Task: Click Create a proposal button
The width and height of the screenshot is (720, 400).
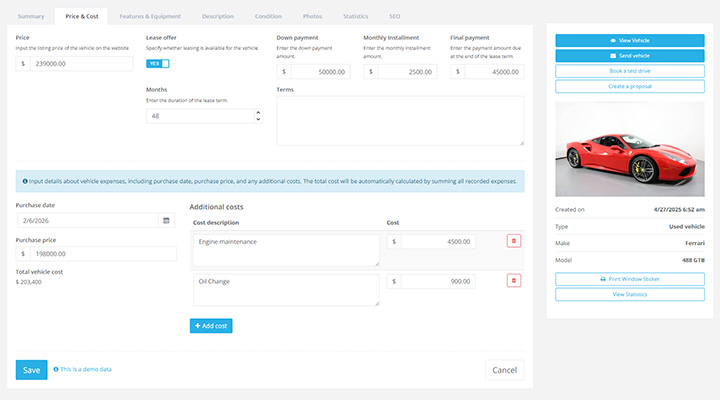Action: click(x=630, y=86)
